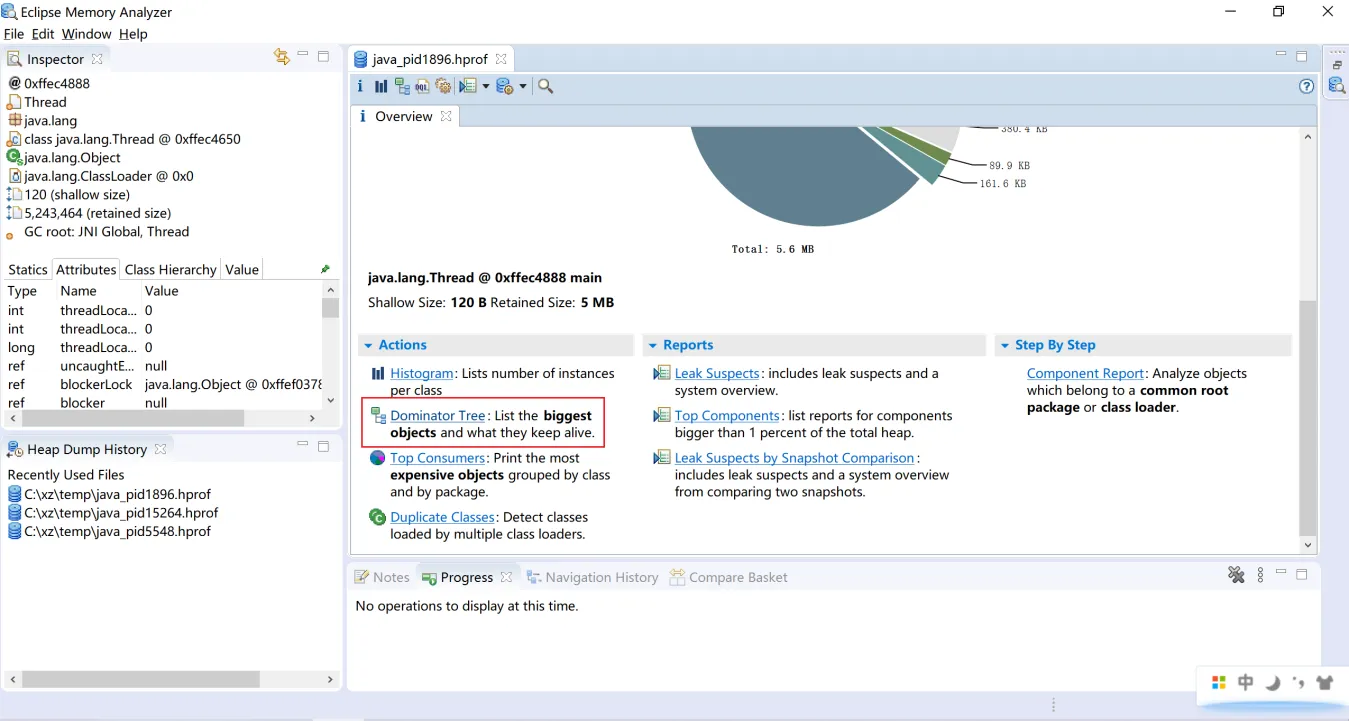
Task: Switch to the Value tab
Action: pyautogui.click(x=242, y=269)
